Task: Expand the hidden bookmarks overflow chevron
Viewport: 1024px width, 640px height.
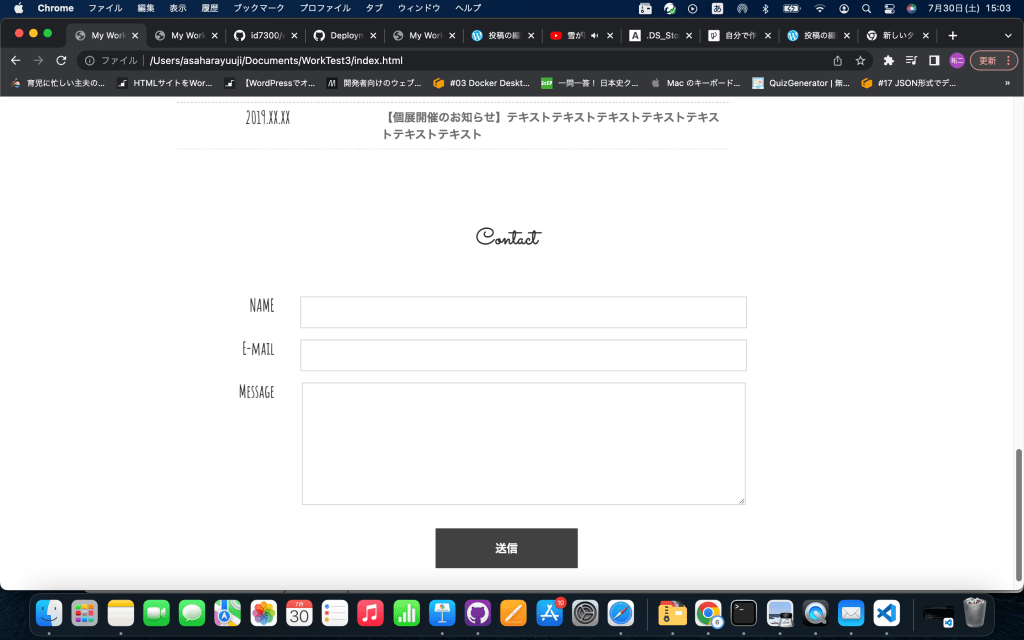Action: coord(1008,83)
